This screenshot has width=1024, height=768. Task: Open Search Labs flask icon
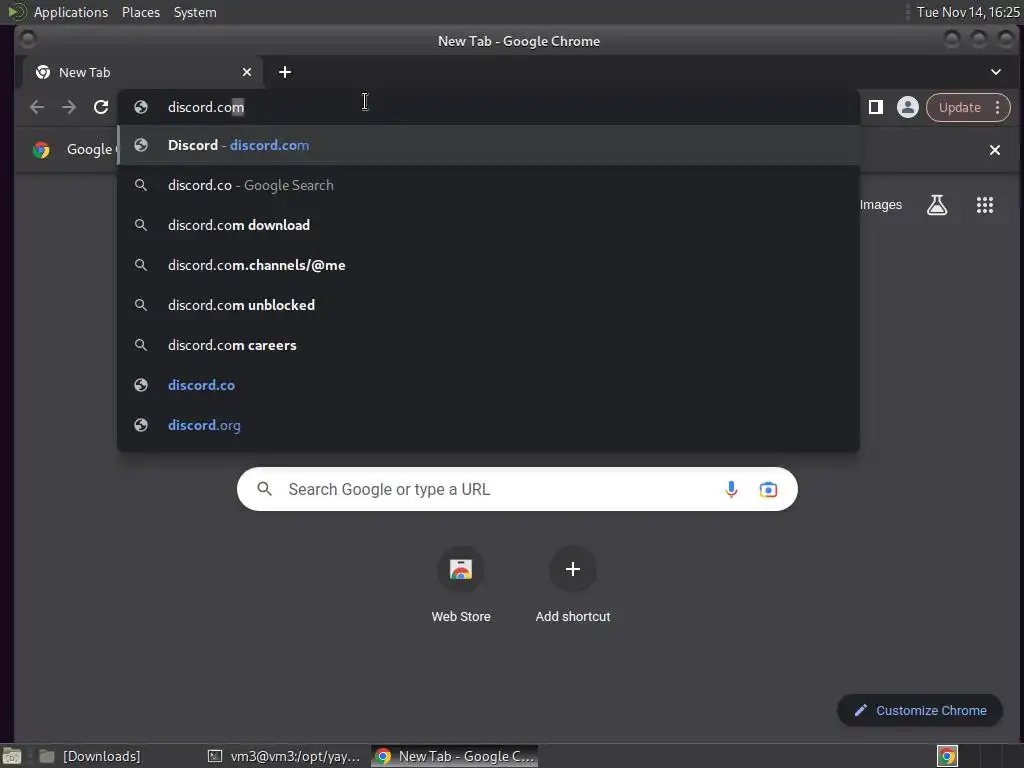pos(937,205)
